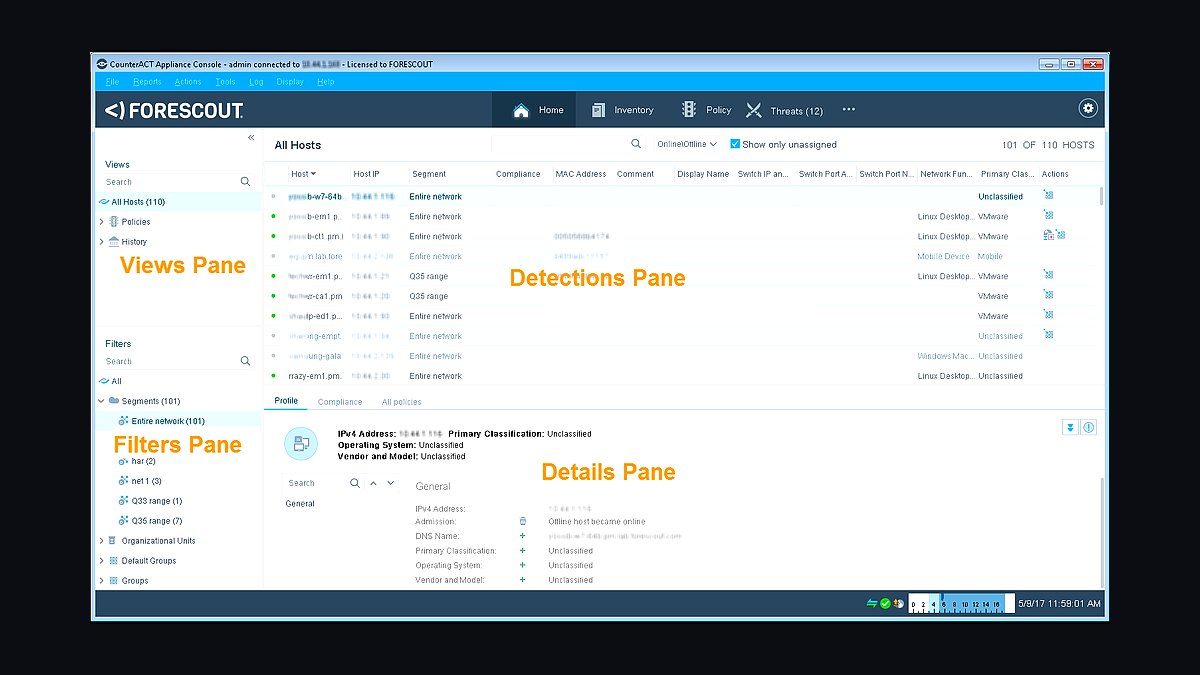Viewport: 1200px width, 675px height.
Task: Click the details search down arrow
Action: (x=390, y=483)
